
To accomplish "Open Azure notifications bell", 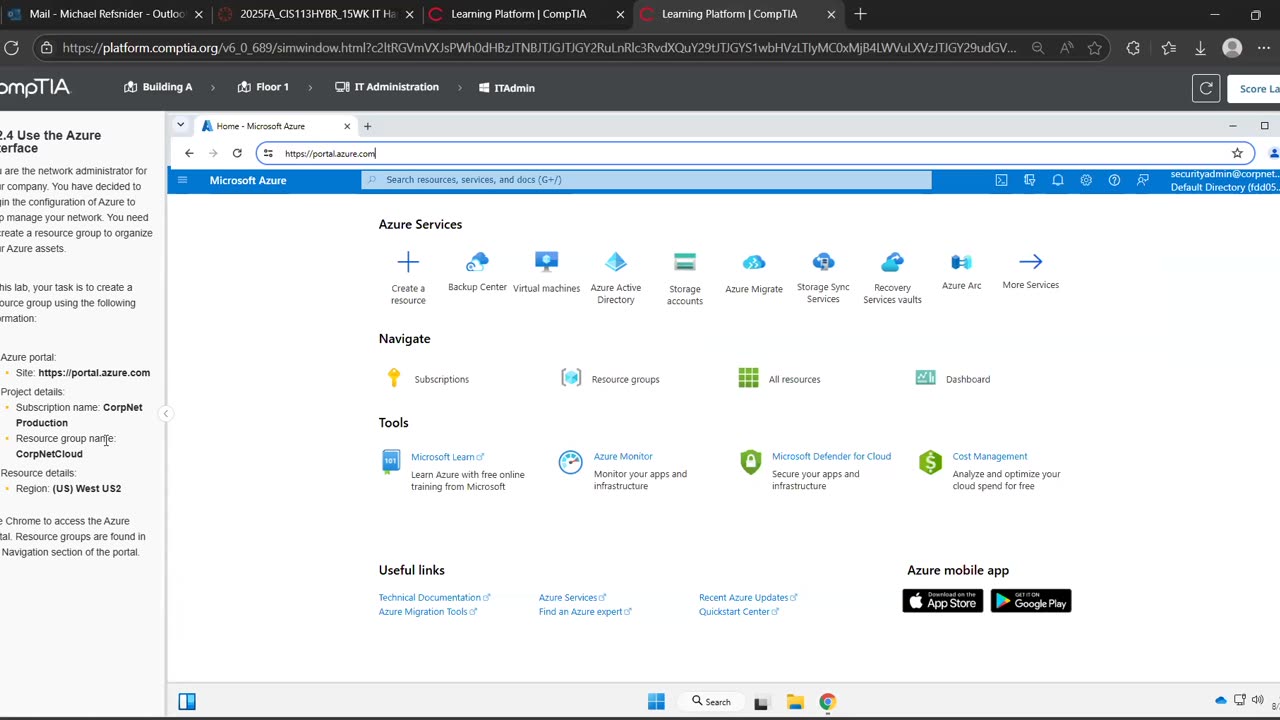I will [1057, 180].
